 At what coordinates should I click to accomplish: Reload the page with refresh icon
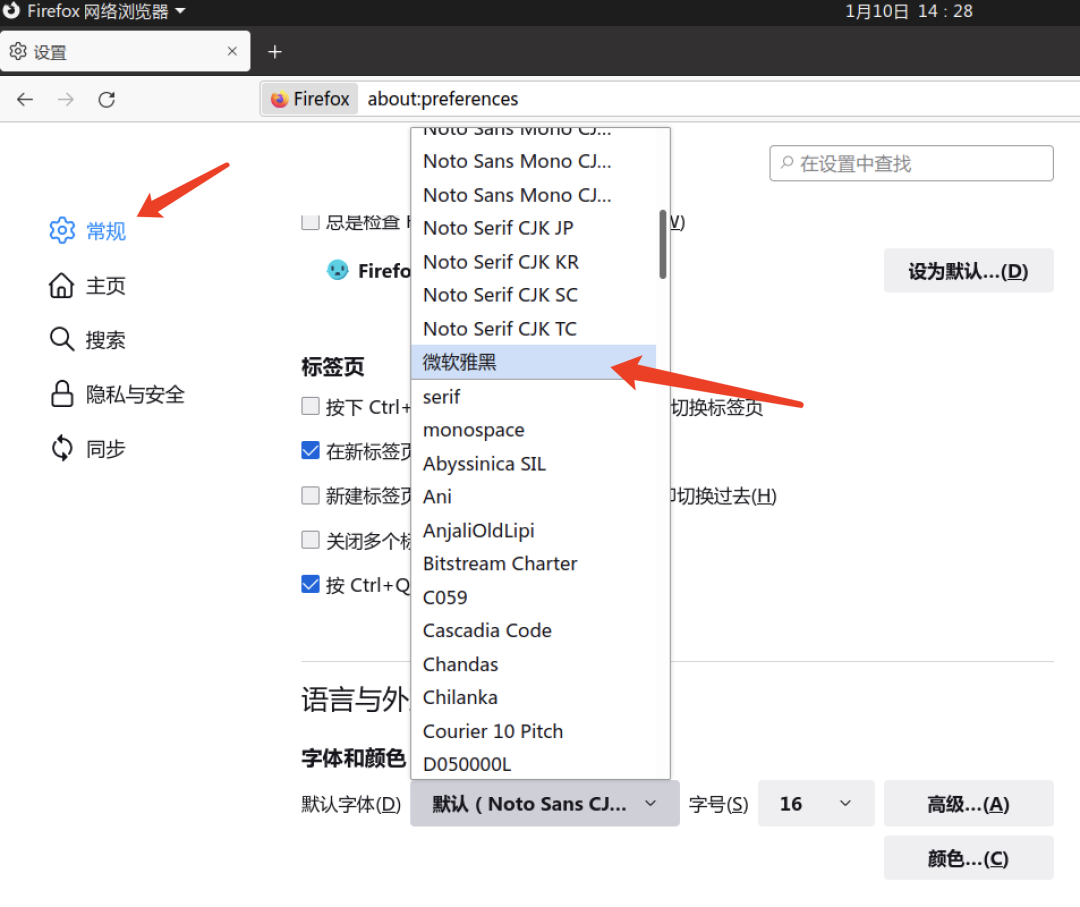107,100
